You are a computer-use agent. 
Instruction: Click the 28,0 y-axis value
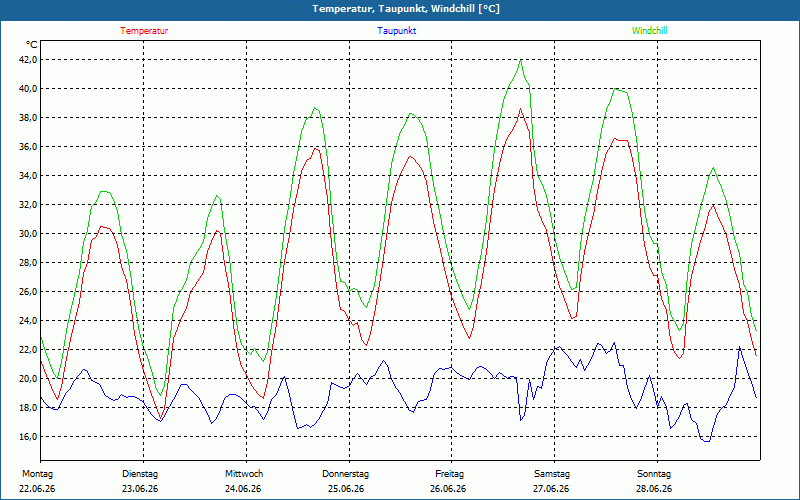pyautogui.click(x=29, y=263)
